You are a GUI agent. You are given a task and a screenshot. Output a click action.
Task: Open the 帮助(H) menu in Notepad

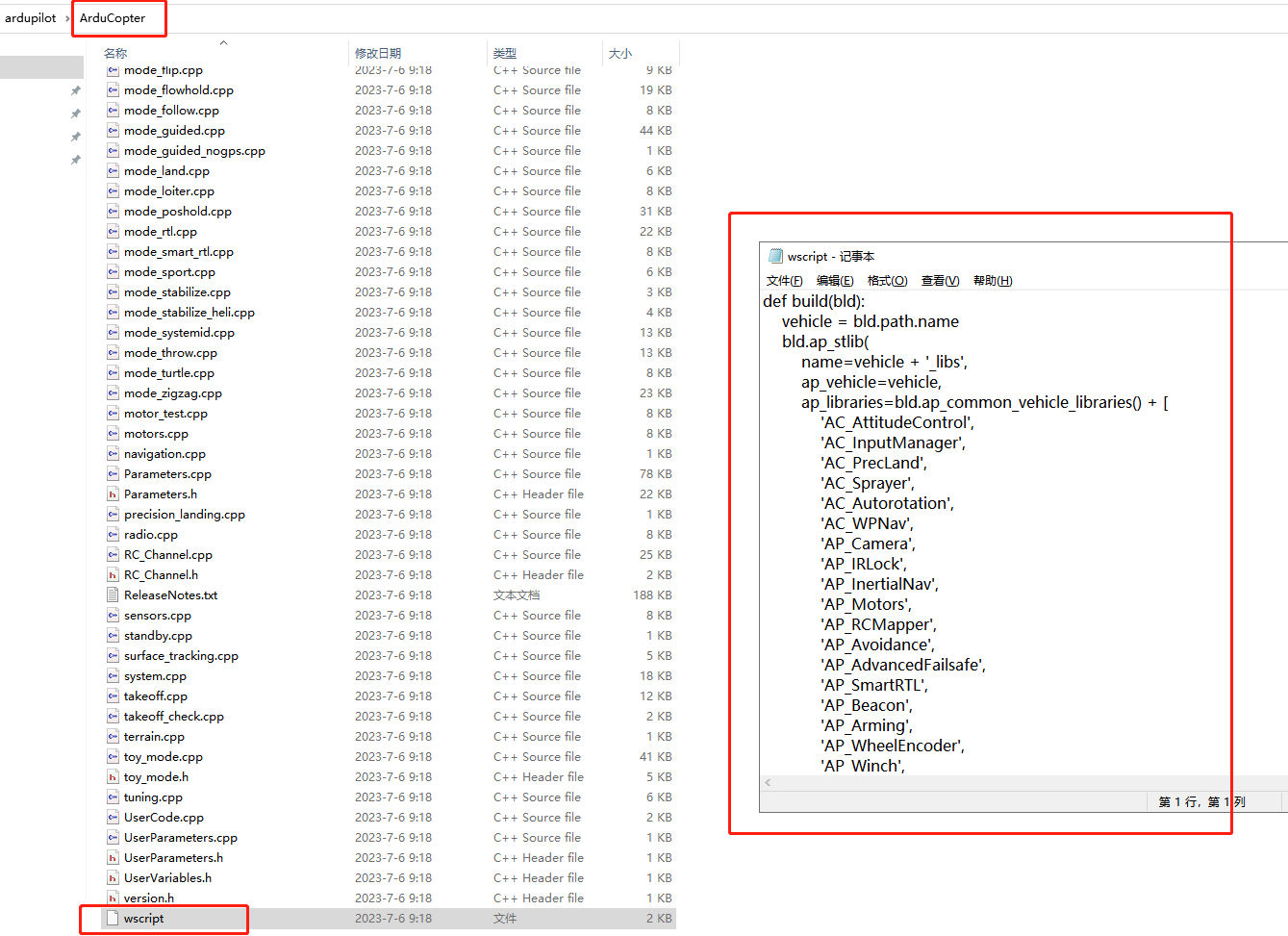(993, 281)
